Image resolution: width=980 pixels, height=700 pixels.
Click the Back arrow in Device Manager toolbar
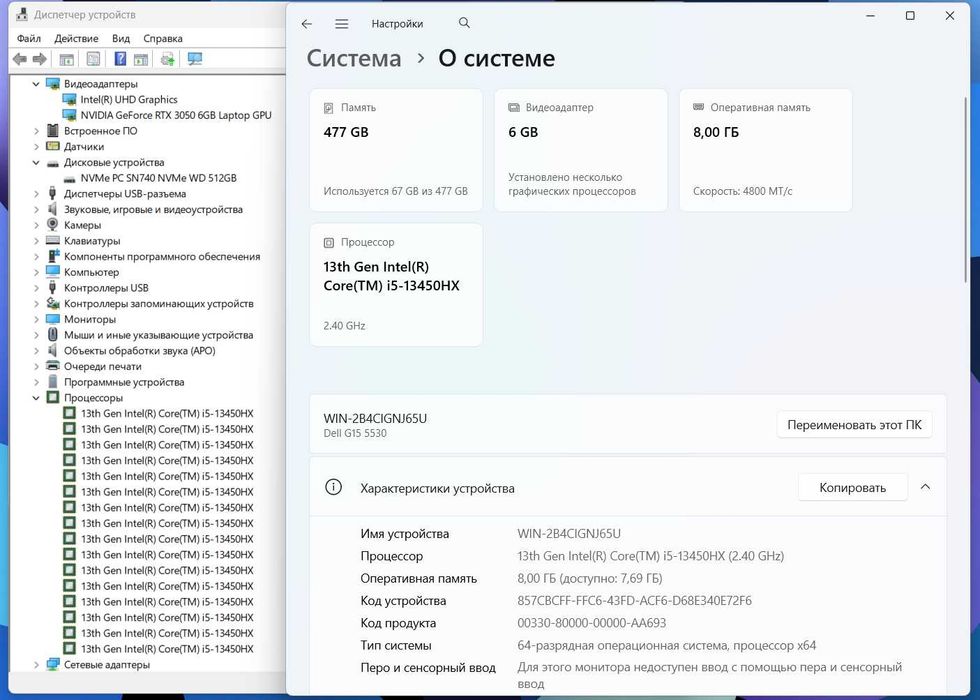click(19, 59)
